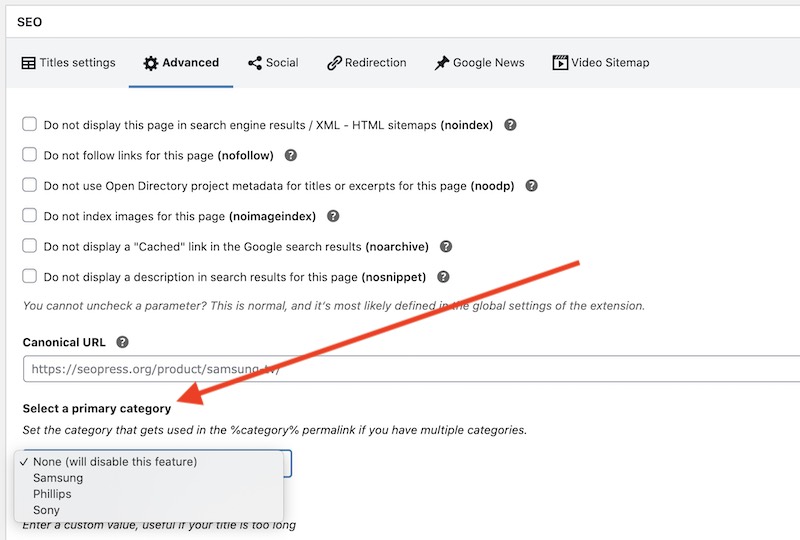Toggle the noarchive checkbox
The image size is (800, 540).
tap(30, 246)
